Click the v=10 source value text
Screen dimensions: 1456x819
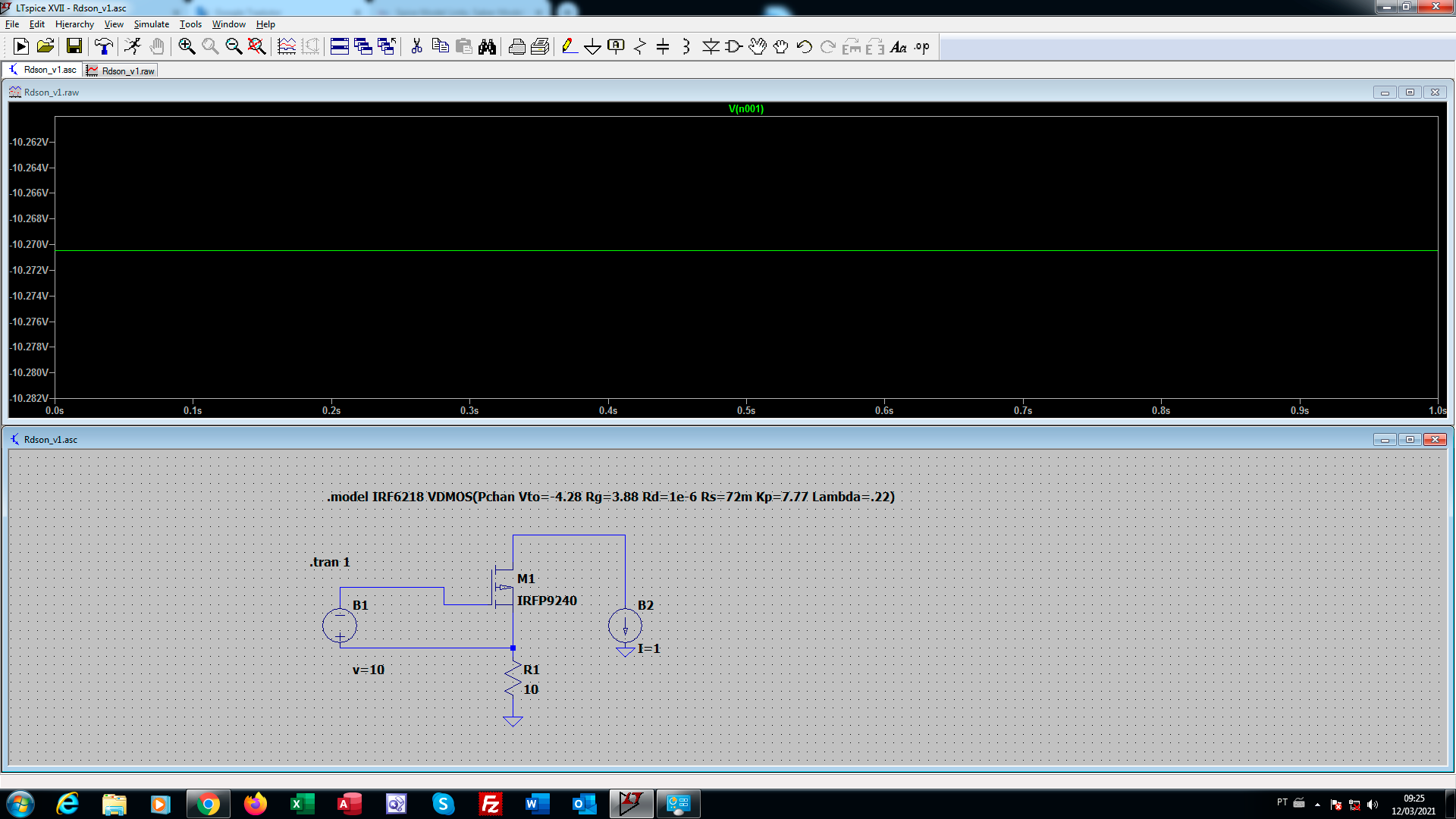pyautogui.click(x=369, y=670)
